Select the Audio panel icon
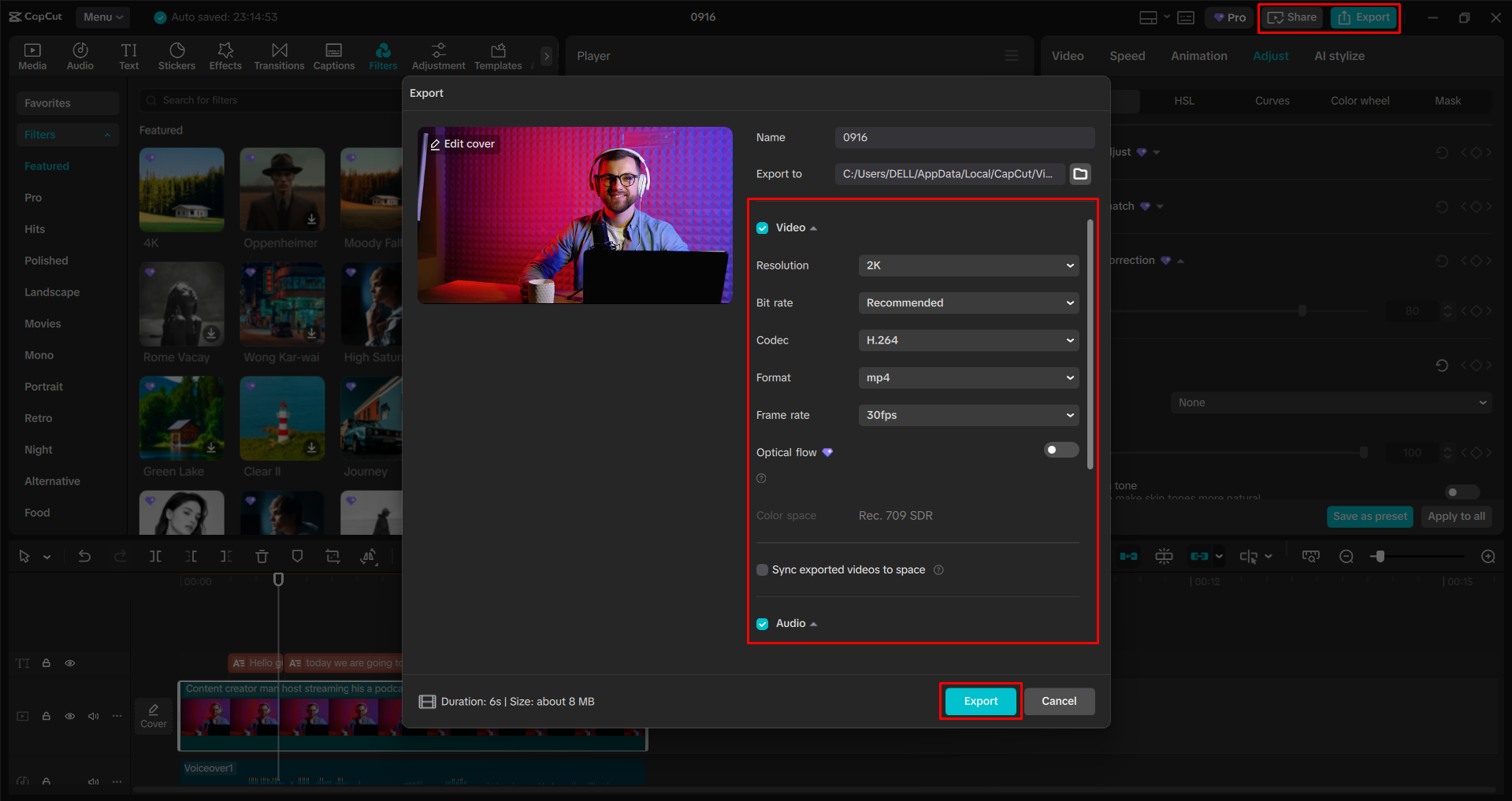This screenshot has height=801, width=1512. (x=80, y=55)
